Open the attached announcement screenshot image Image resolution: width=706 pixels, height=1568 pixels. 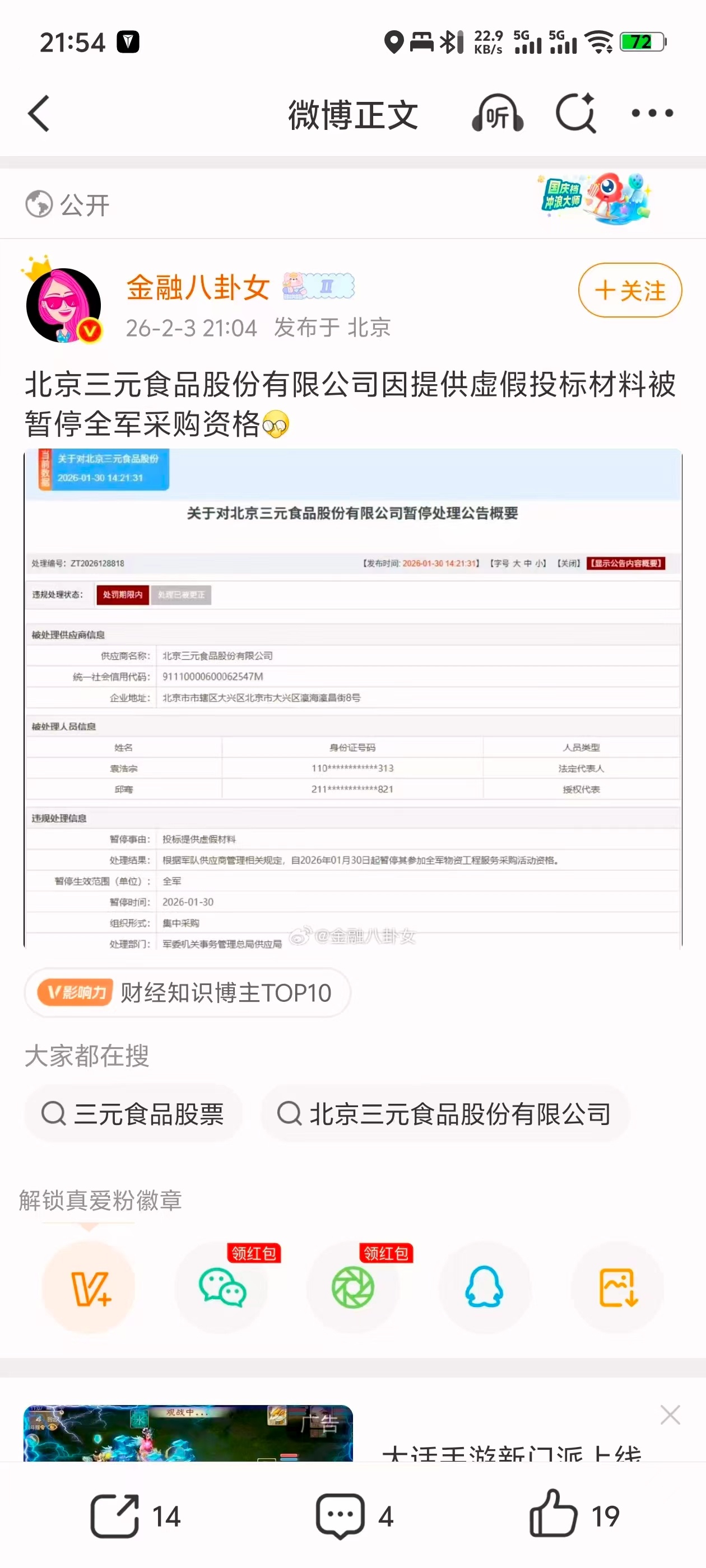coord(352,698)
